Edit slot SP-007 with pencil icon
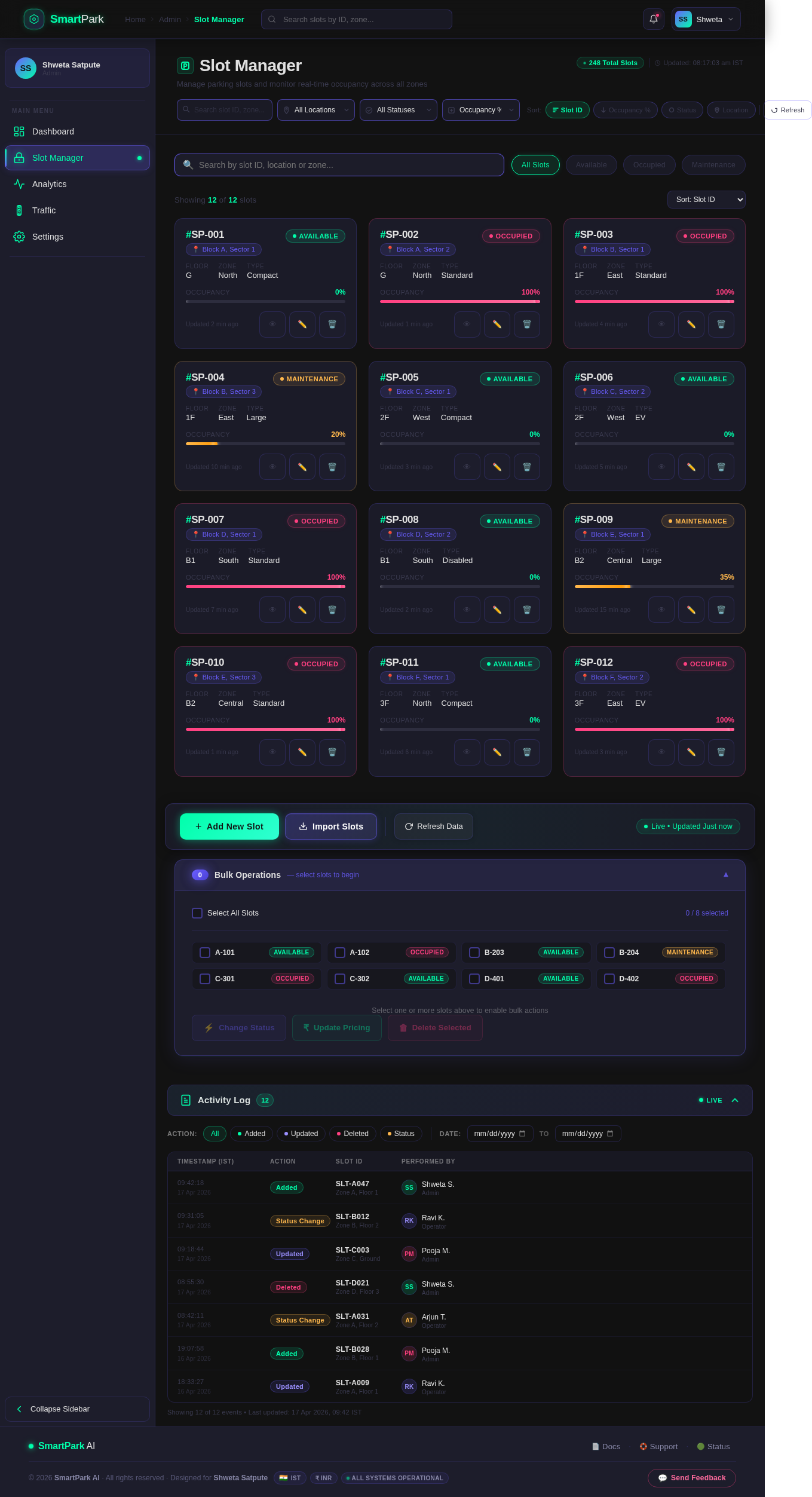 point(302,610)
